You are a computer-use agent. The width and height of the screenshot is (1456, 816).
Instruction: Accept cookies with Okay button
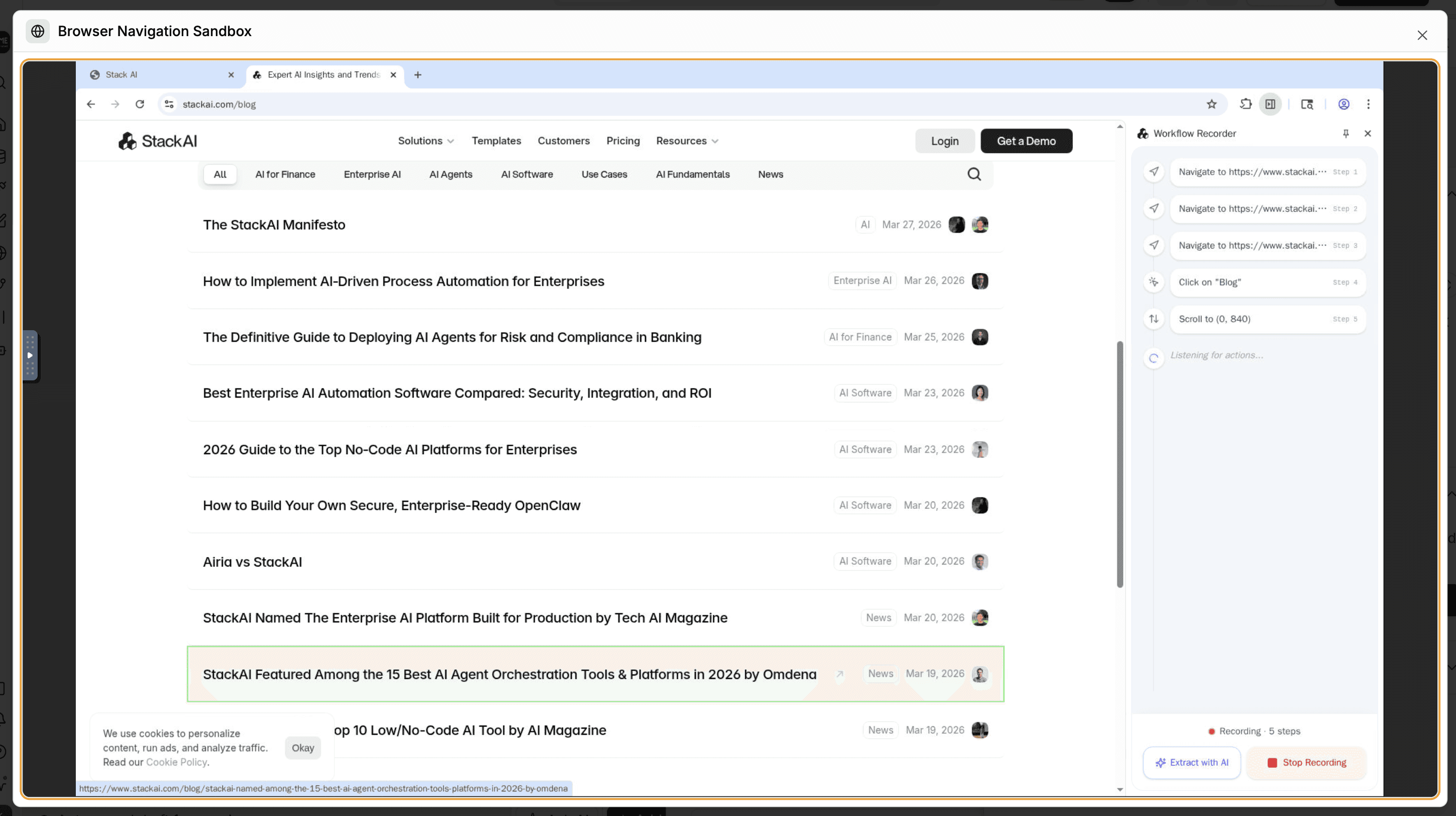tap(302, 748)
